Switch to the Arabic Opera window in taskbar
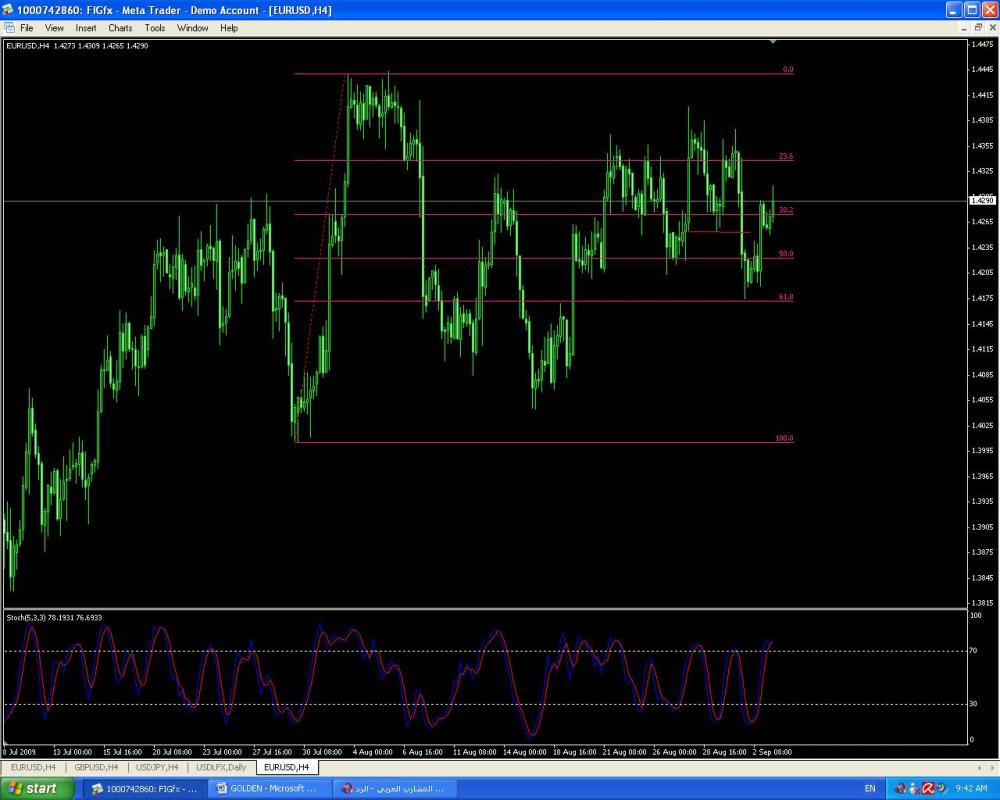This screenshot has width=1000, height=800. click(x=395, y=789)
